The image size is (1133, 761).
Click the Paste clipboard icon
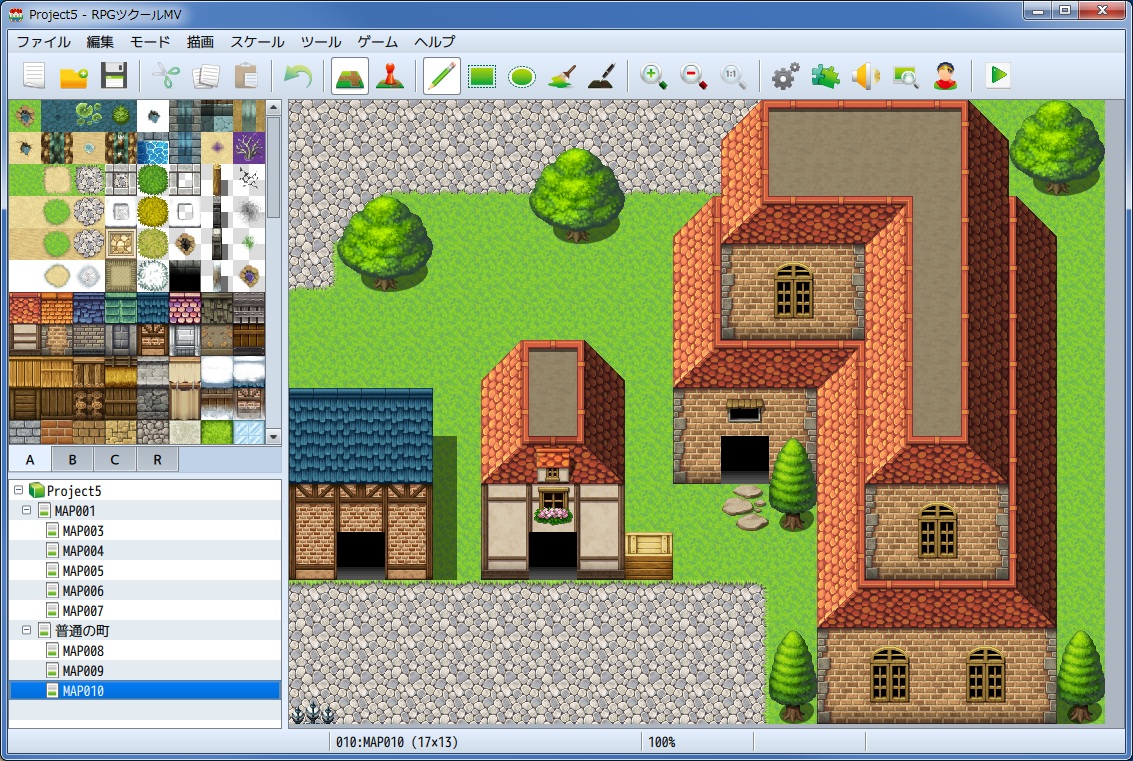(x=246, y=75)
